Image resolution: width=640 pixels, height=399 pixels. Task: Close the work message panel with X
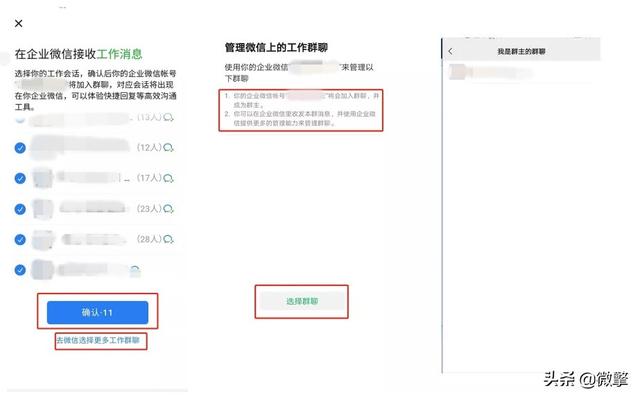[18, 23]
